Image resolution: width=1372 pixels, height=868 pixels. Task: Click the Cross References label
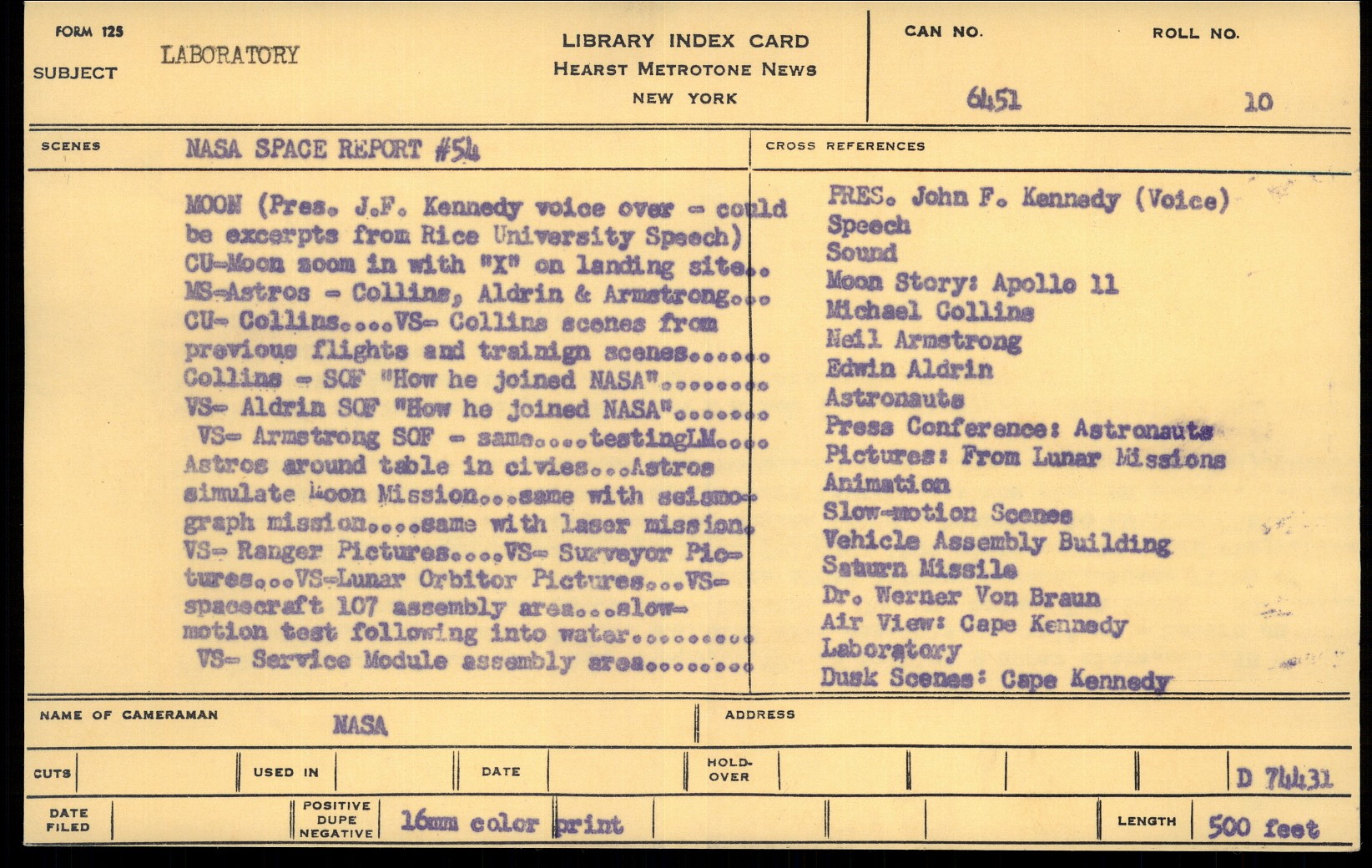coord(845,146)
